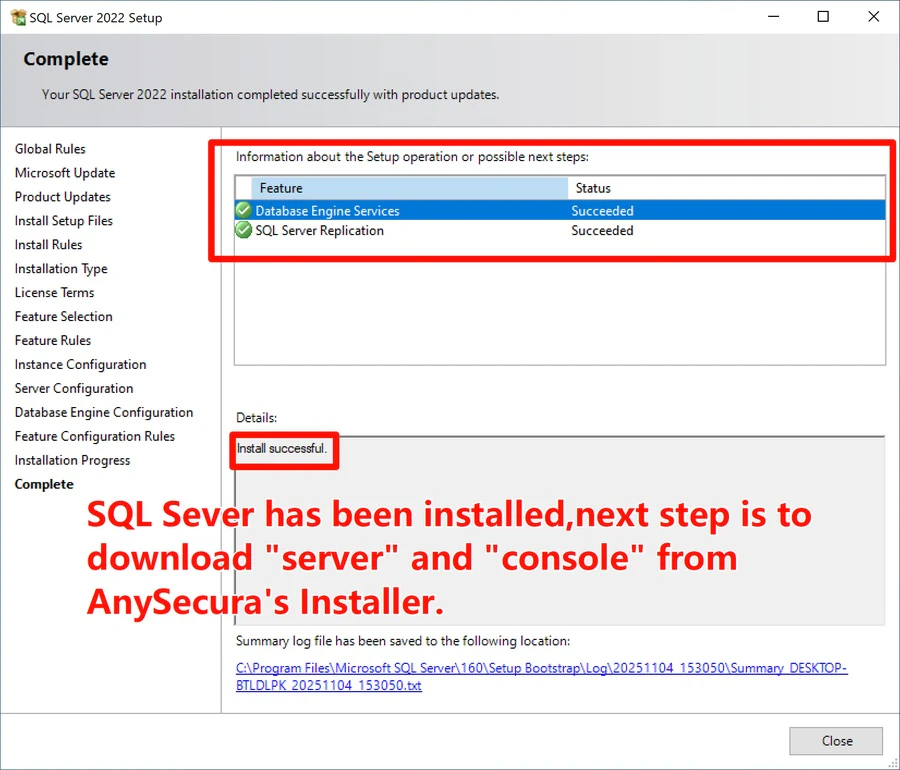This screenshot has width=900, height=770.
Task: Click the Install successful details text
Action: (282, 448)
